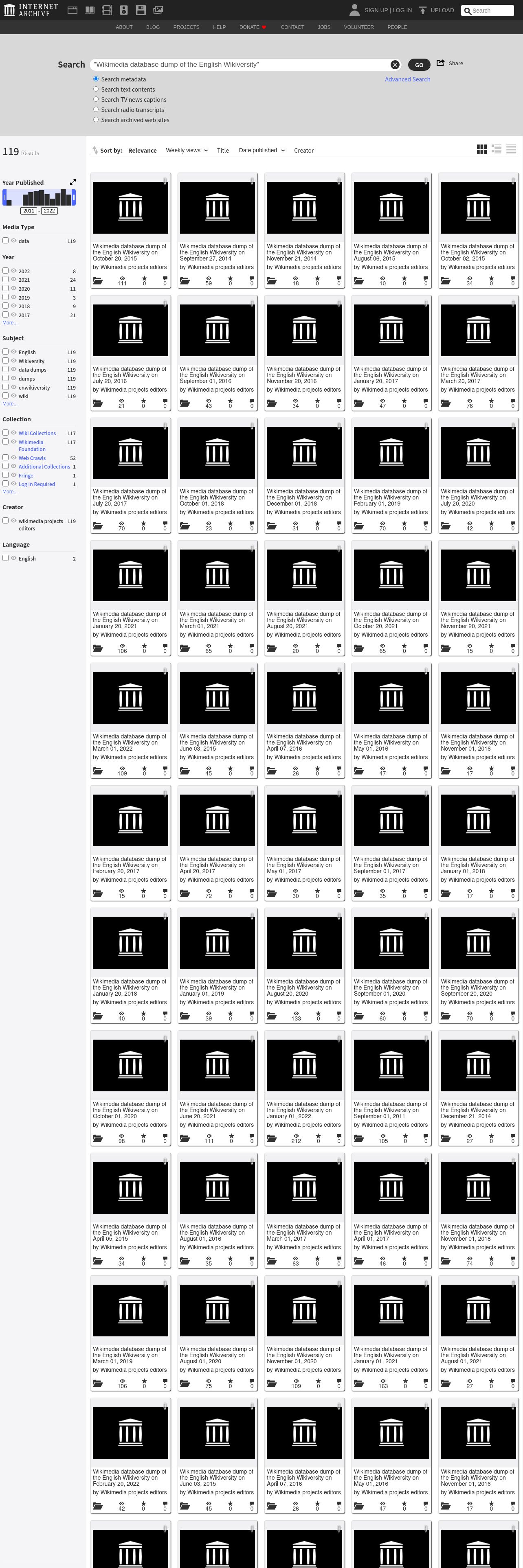Expand More under Year filters
This screenshot has width=523, height=1568.
(10, 323)
